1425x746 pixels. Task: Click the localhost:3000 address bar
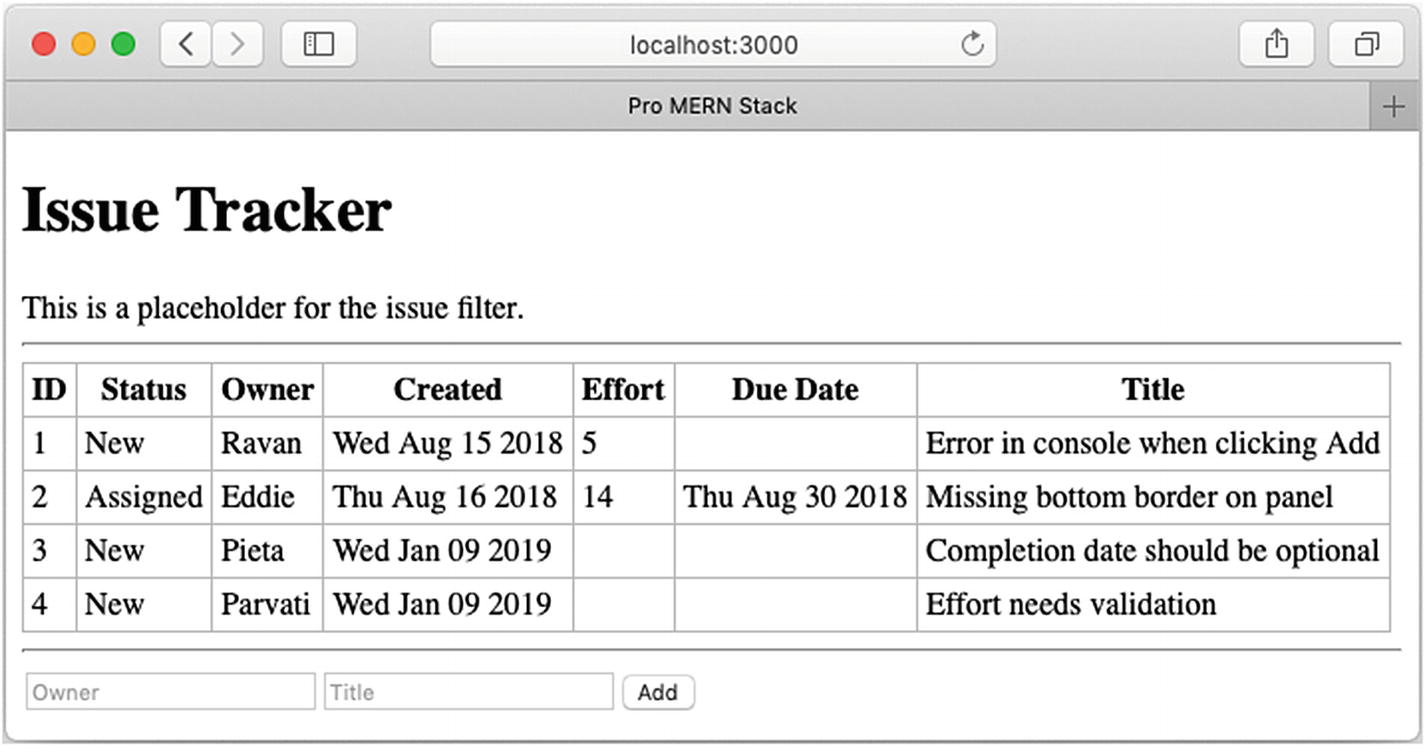(x=713, y=45)
